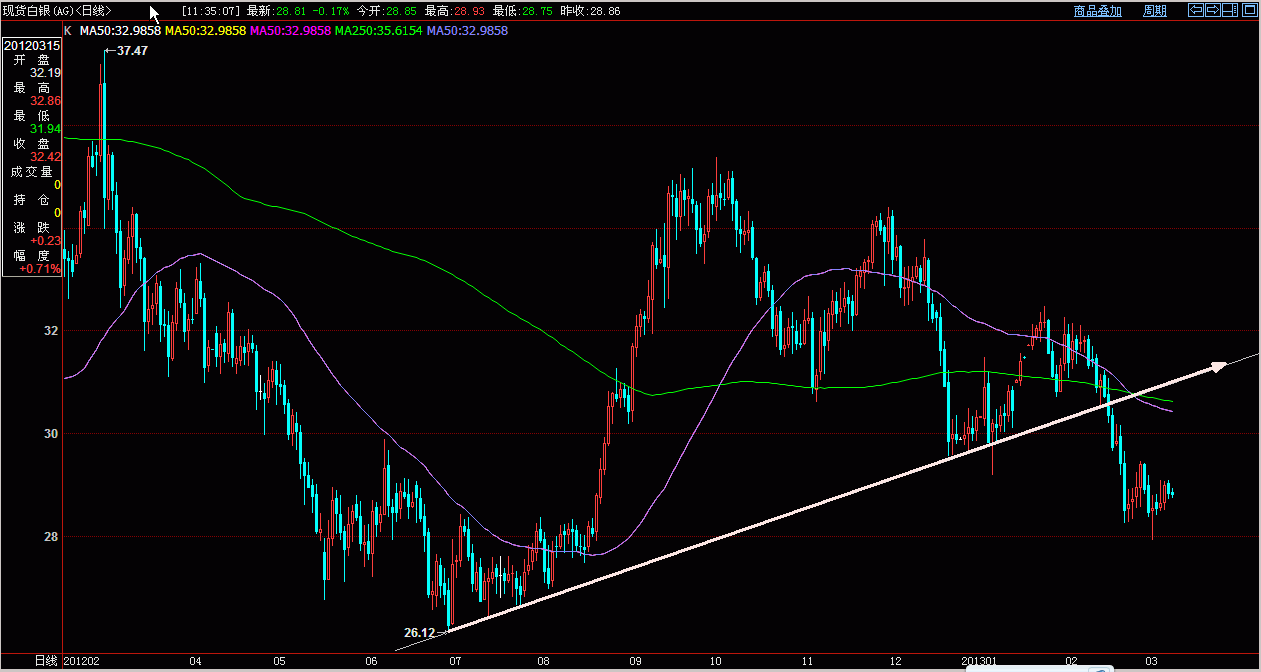This screenshot has height=672, width=1261.
Task: Click the 37.47 peak price marker
Action: click(x=132, y=50)
